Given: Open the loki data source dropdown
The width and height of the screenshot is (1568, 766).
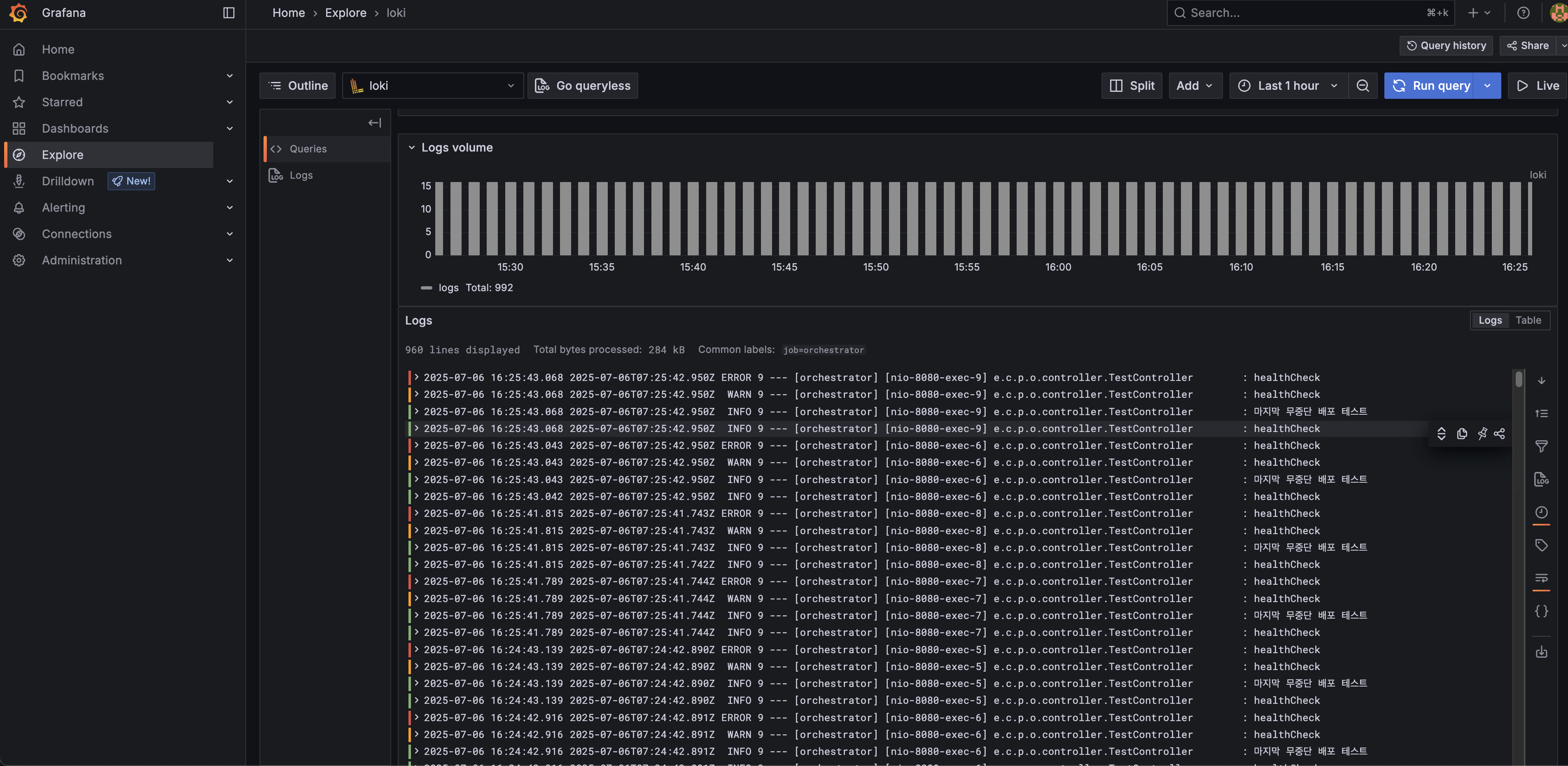Looking at the screenshot, I should [433, 86].
